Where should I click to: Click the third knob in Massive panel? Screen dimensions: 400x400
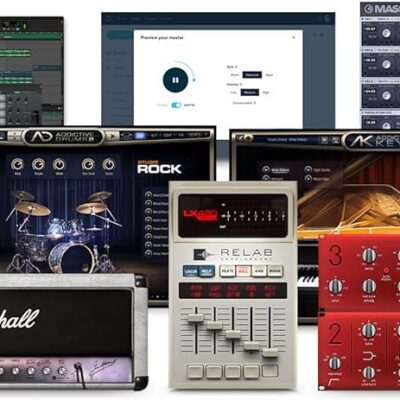[x=386, y=95]
